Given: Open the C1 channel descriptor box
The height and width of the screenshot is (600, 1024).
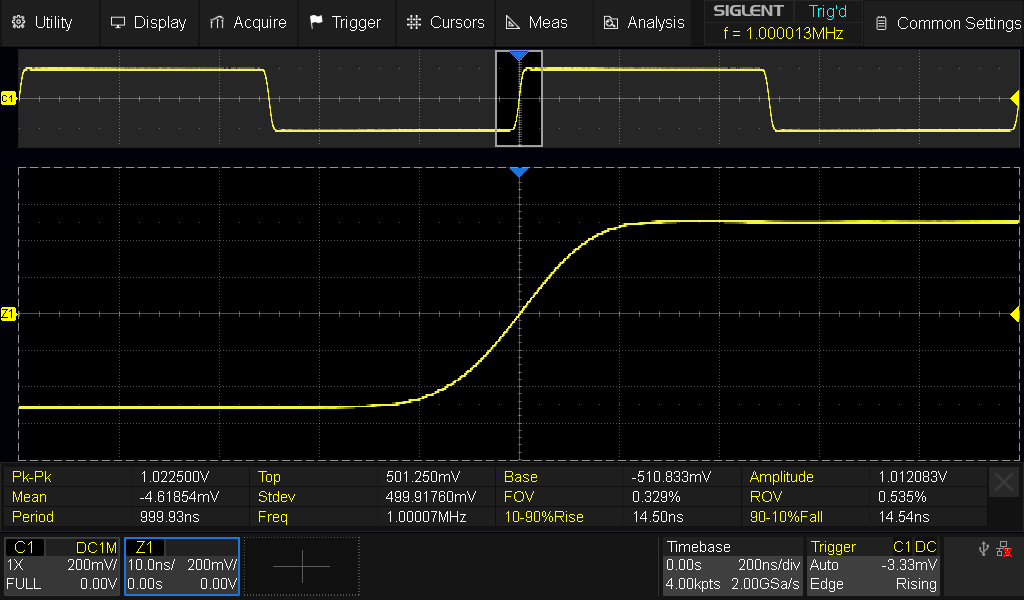Looking at the screenshot, I should pyautogui.click(x=62, y=566).
